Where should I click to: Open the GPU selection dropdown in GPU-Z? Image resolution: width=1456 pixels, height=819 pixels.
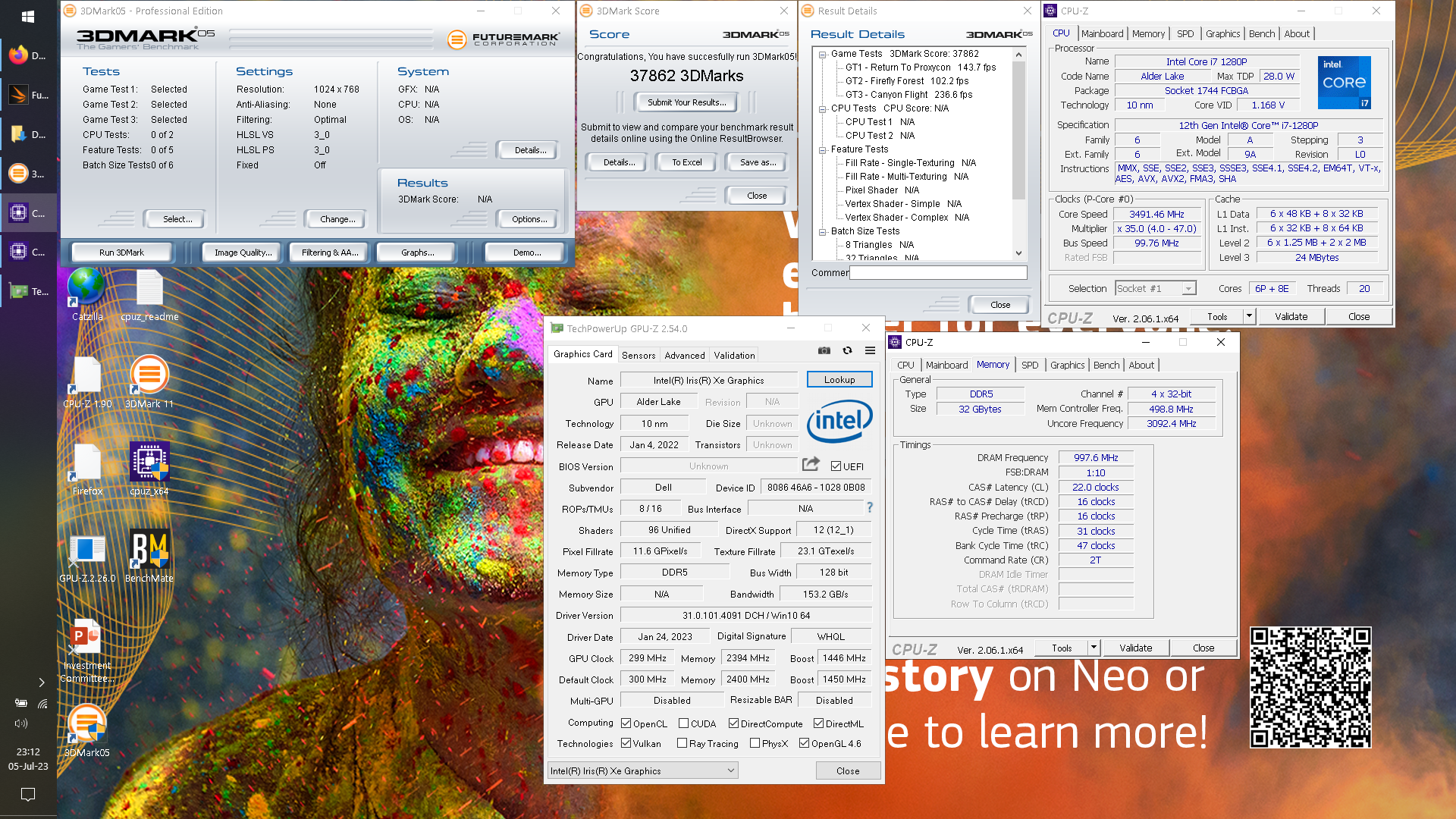click(642, 770)
